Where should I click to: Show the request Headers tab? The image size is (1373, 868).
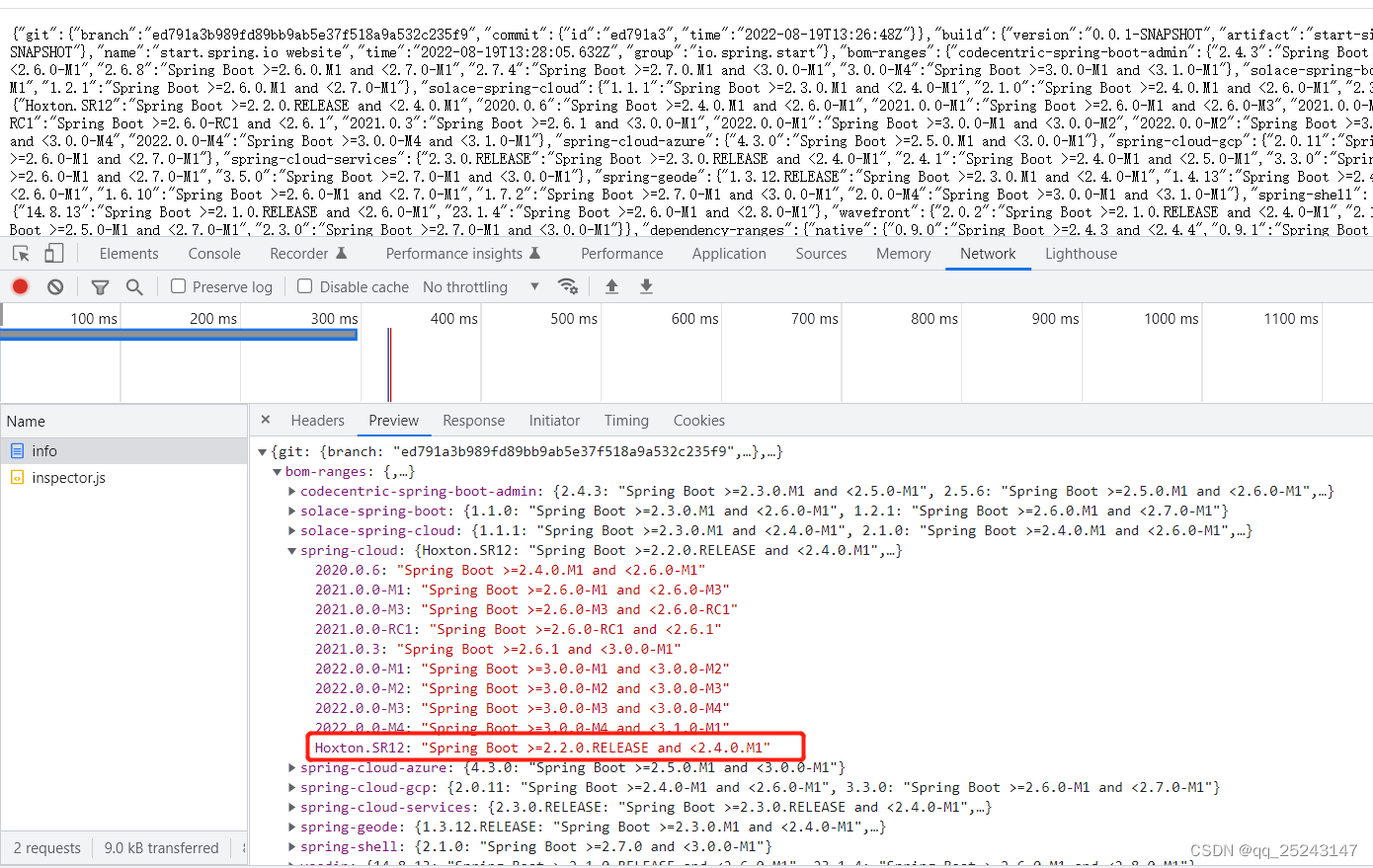click(317, 421)
